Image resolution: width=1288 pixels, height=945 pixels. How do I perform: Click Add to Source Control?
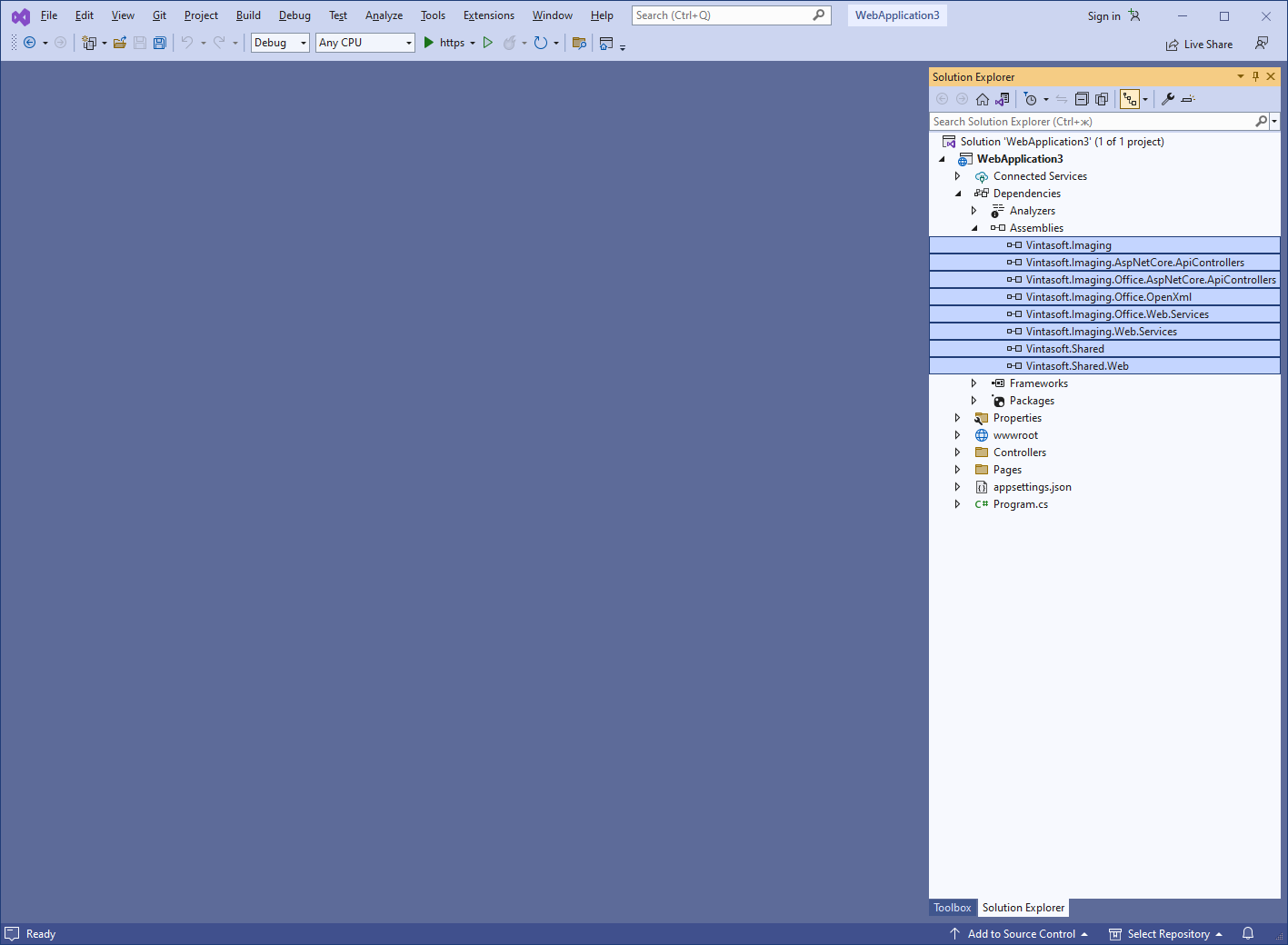[x=1019, y=934]
